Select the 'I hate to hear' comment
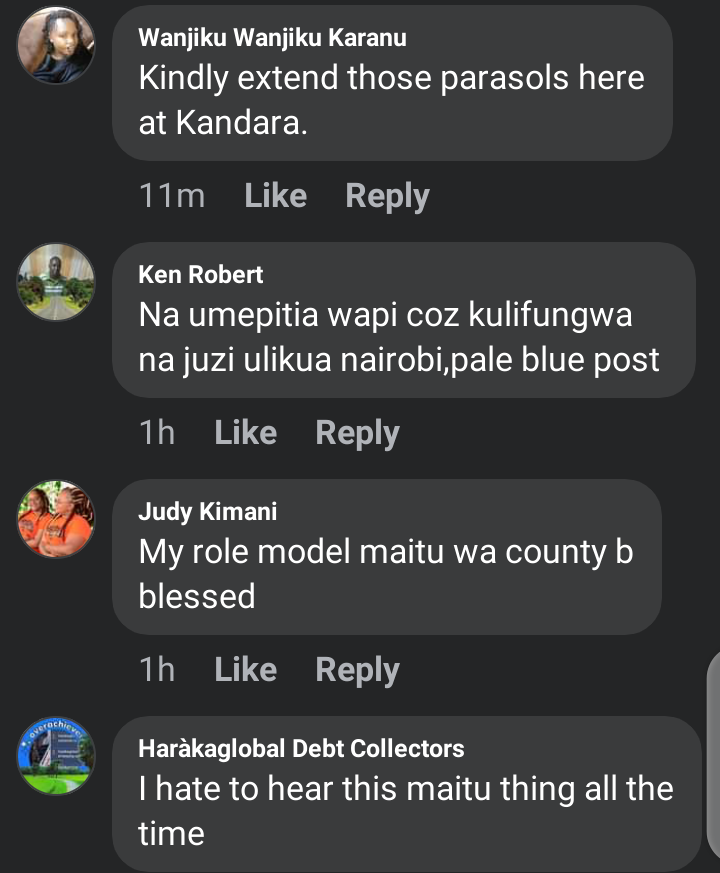Viewport: 720px width, 873px height. pos(406,794)
